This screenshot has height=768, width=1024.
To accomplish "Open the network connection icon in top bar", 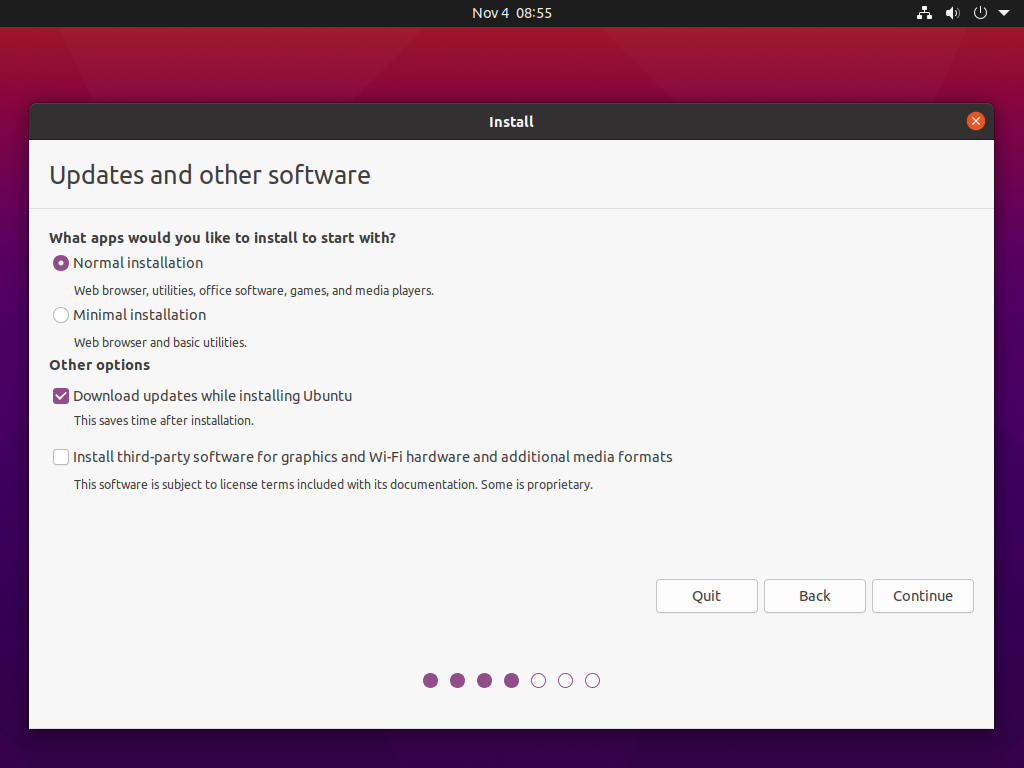I will click(x=924, y=13).
